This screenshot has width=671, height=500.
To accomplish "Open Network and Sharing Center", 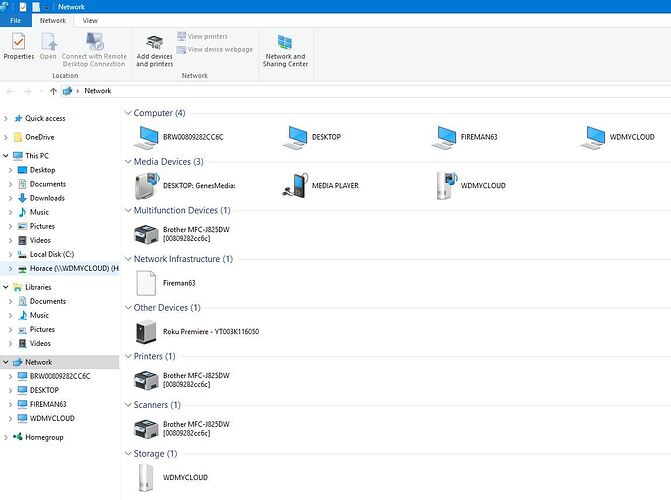I will 285,51.
